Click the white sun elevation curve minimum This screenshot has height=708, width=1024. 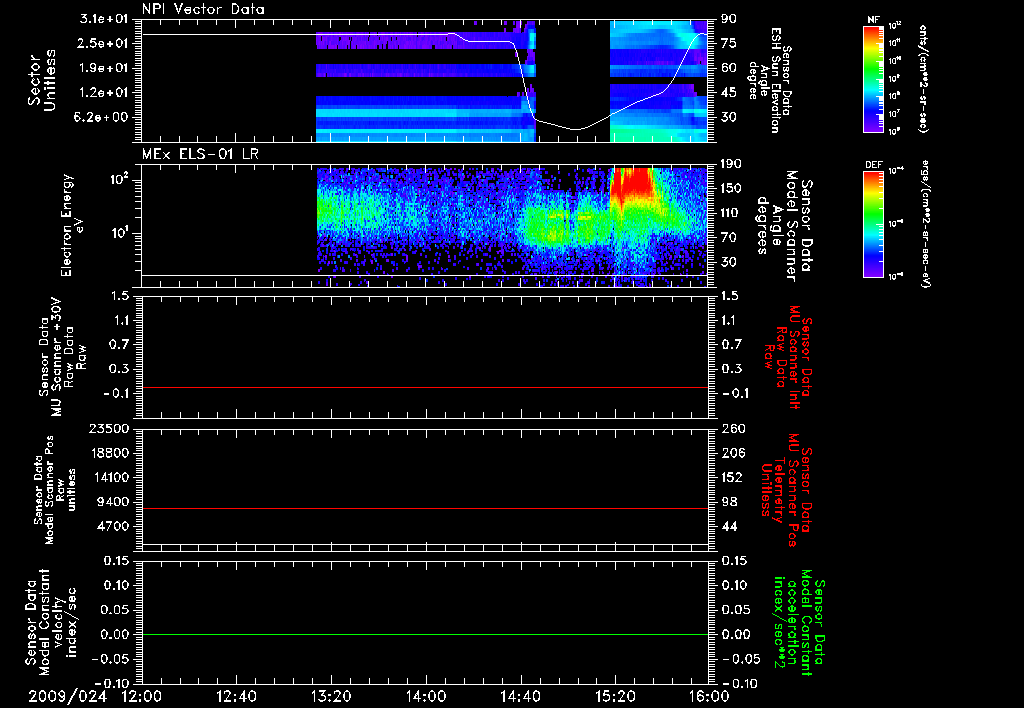pos(576,129)
